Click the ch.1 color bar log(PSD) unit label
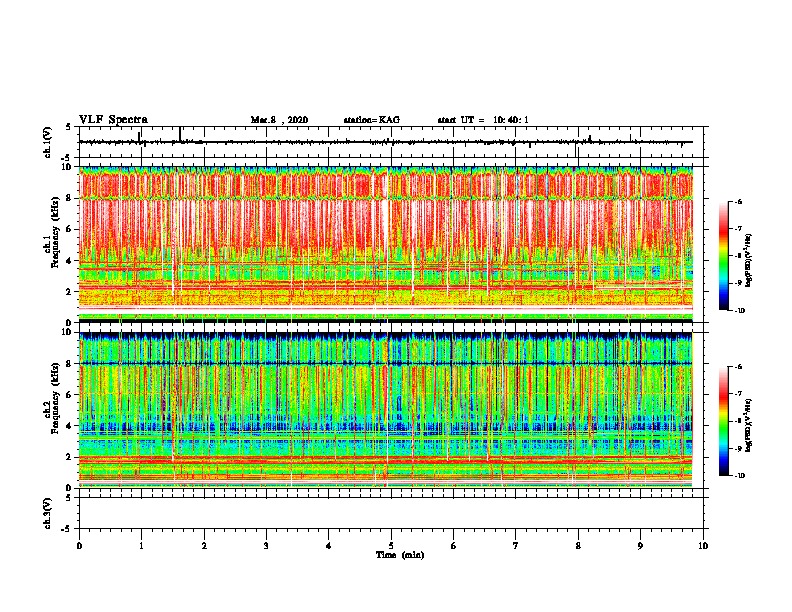 (749, 261)
